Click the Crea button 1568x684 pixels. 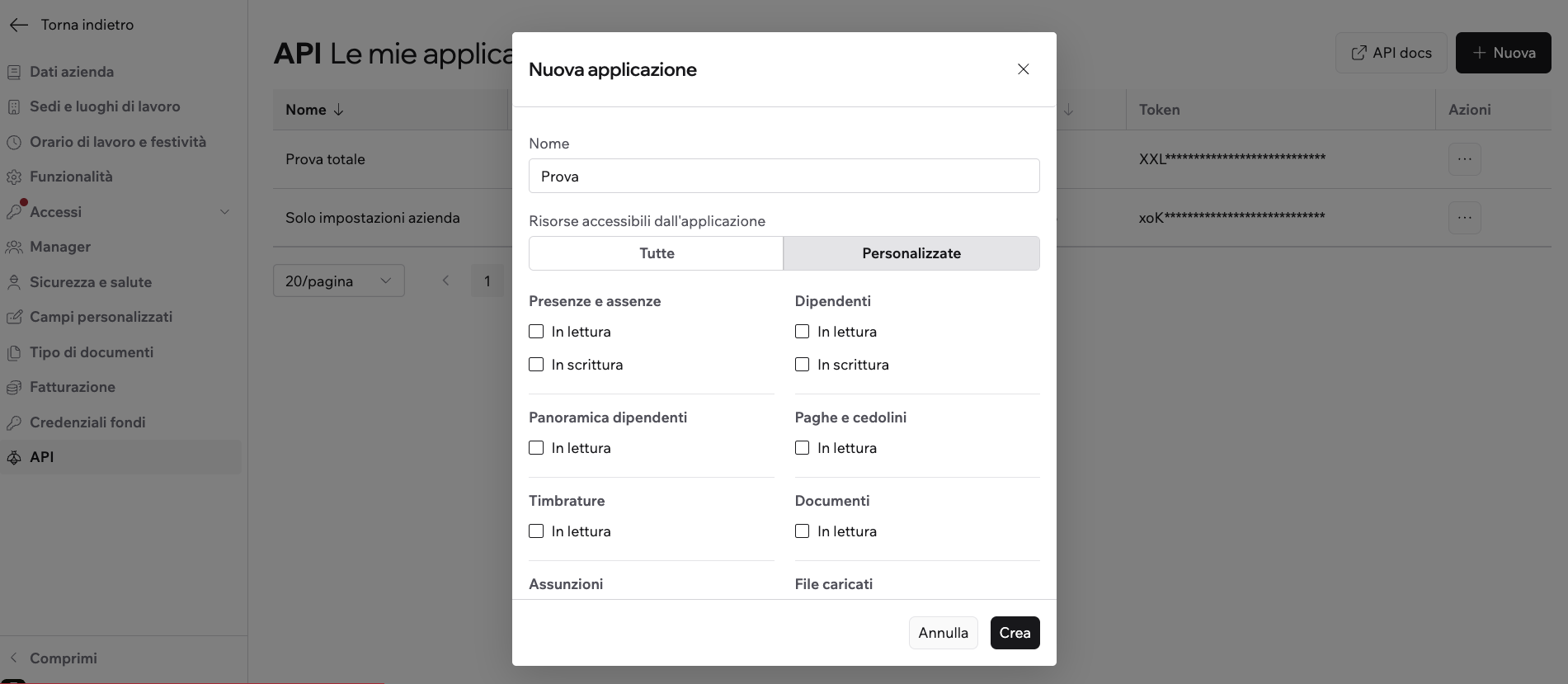1015,633
